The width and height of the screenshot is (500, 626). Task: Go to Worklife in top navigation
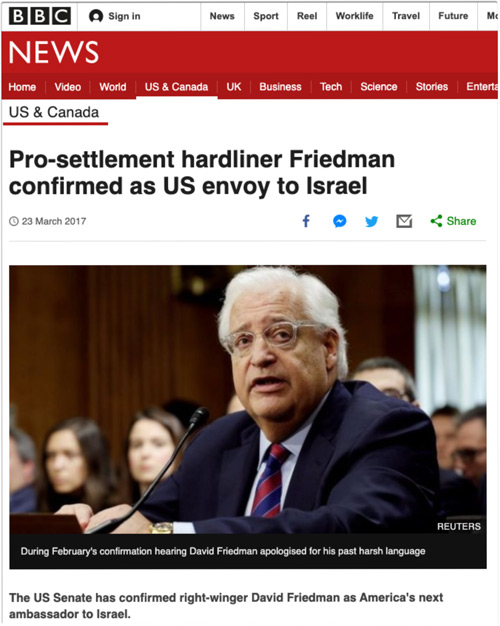pos(355,16)
